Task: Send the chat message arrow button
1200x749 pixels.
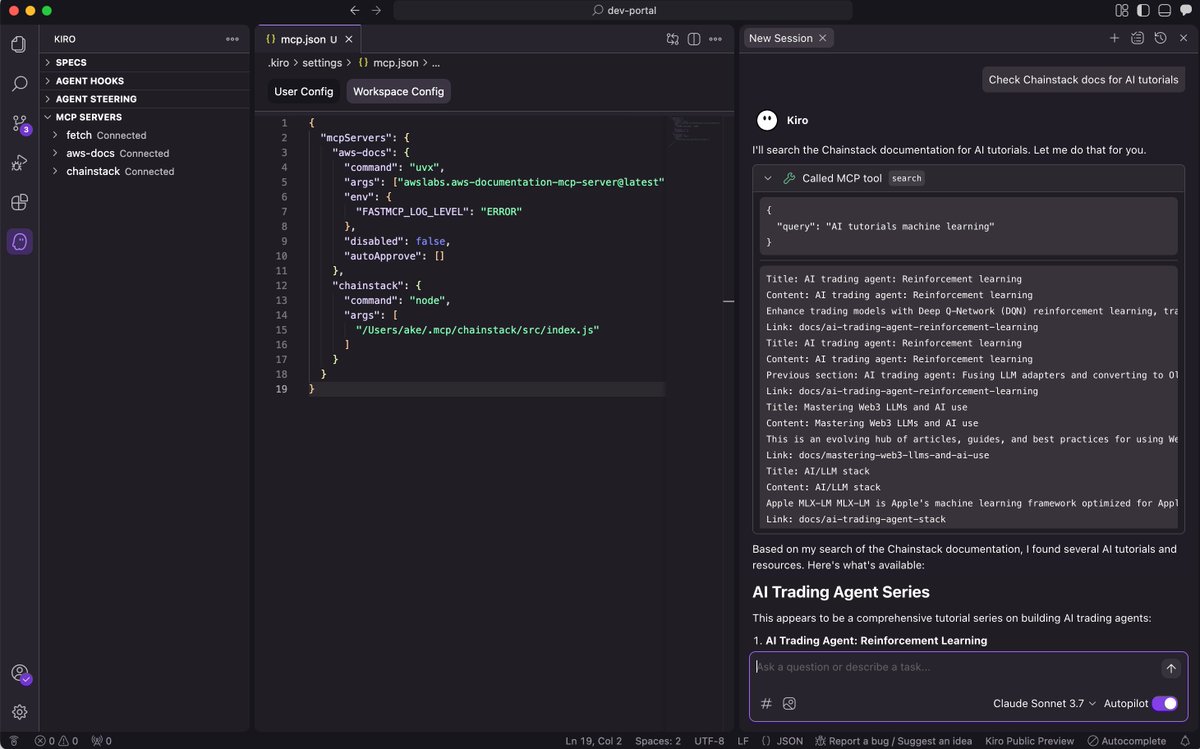Action: tap(1170, 668)
